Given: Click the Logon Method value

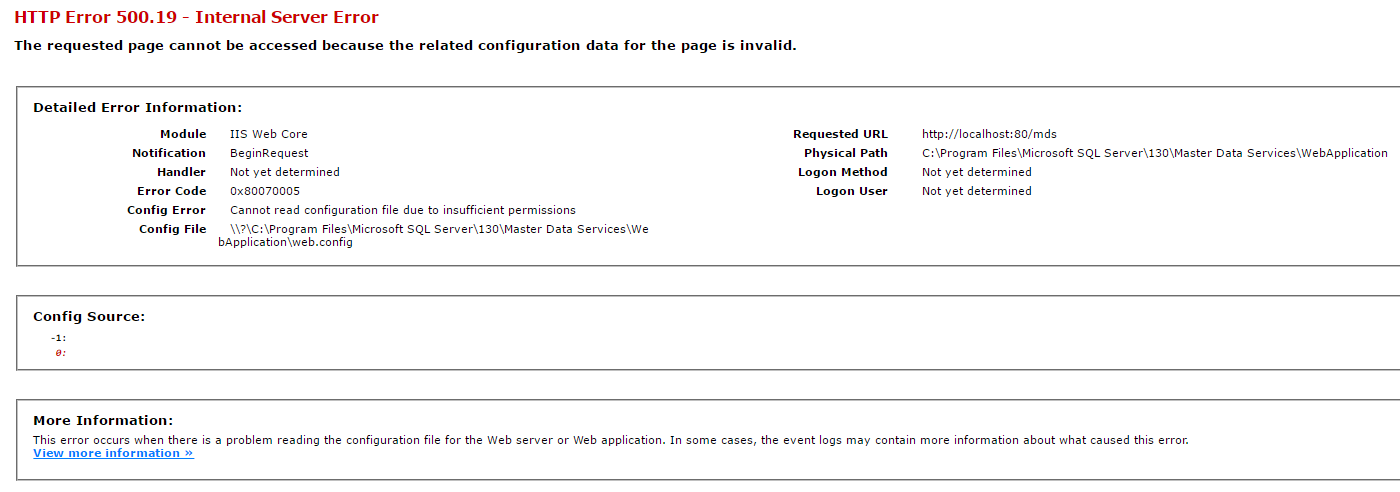Looking at the screenshot, I should pos(976,172).
